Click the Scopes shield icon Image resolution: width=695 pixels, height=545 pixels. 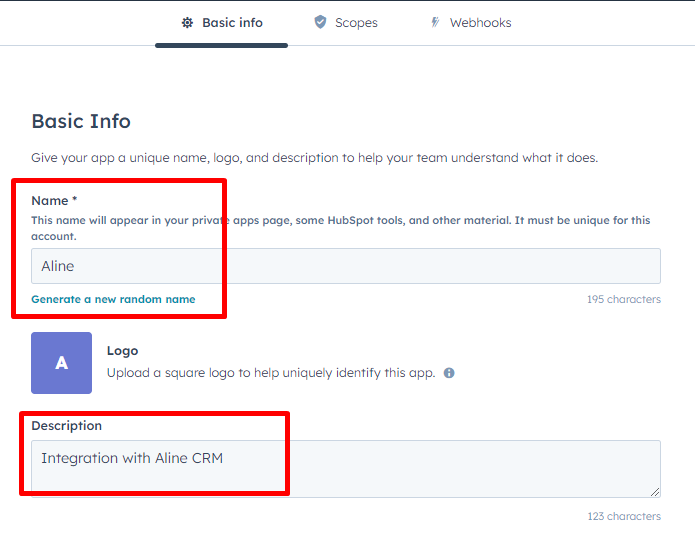320,22
